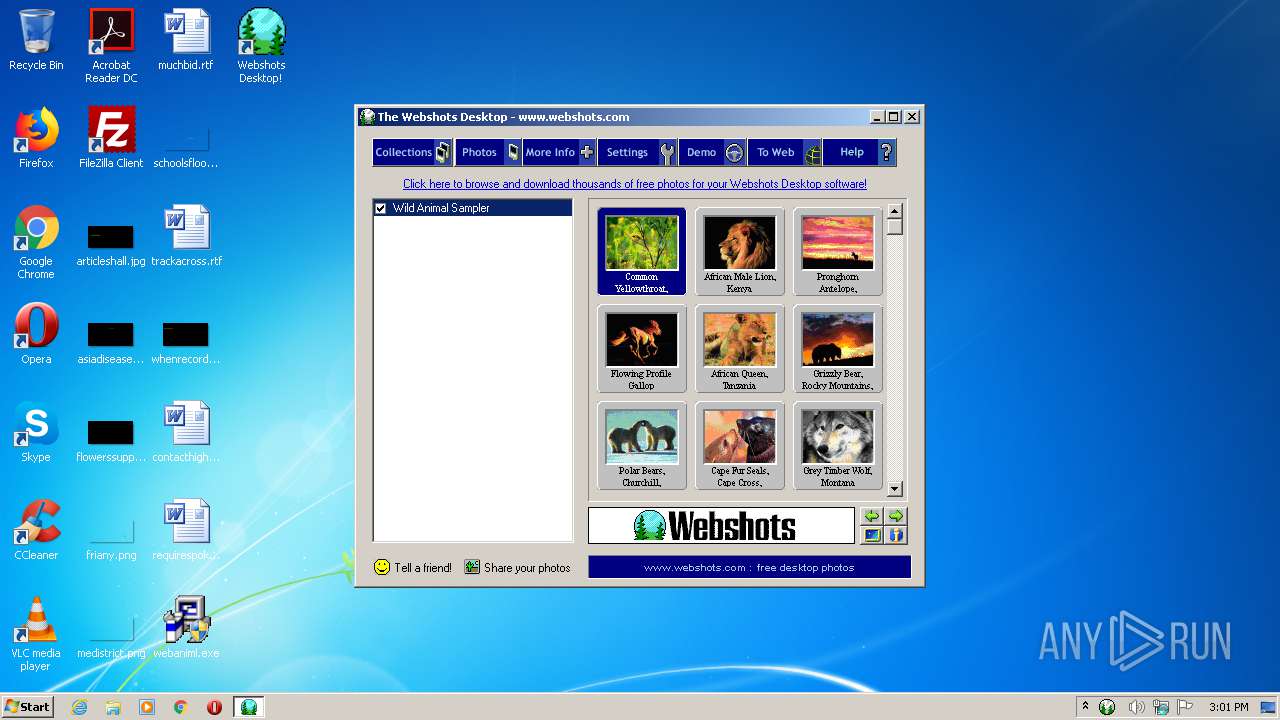1280x720 pixels.
Task: Open Settings in Webshots toolbar
Action: [x=638, y=152]
